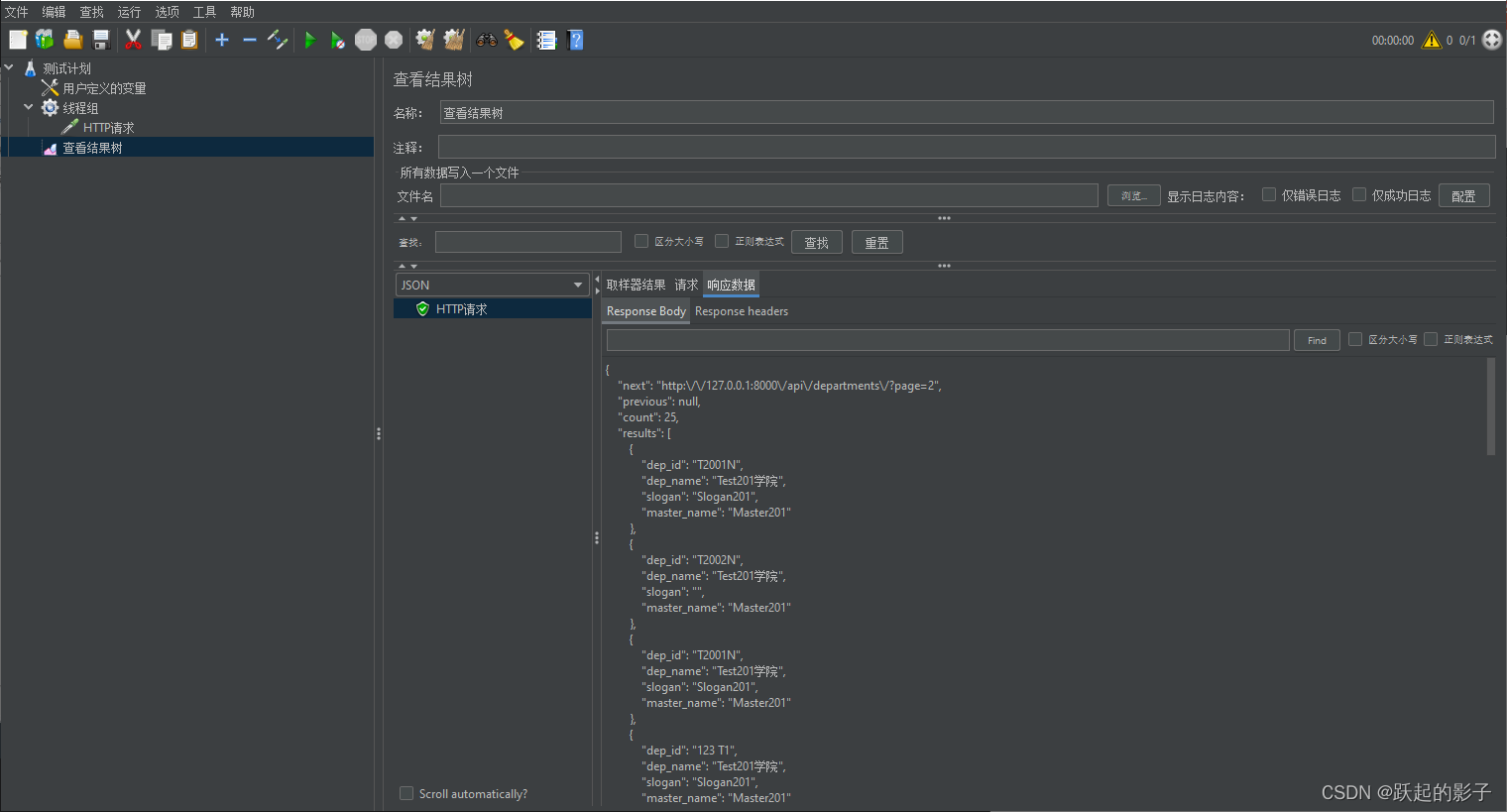
Task: Collapse all nodes with the minus icon
Action: [250, 40]
